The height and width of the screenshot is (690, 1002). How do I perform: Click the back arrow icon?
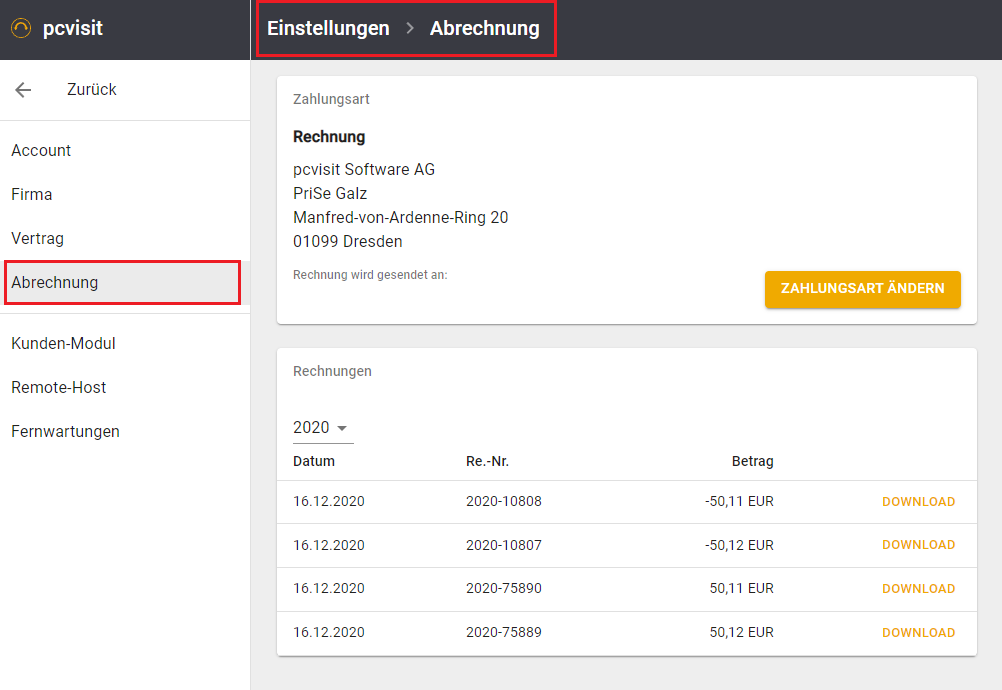click(x=23, y=90)
